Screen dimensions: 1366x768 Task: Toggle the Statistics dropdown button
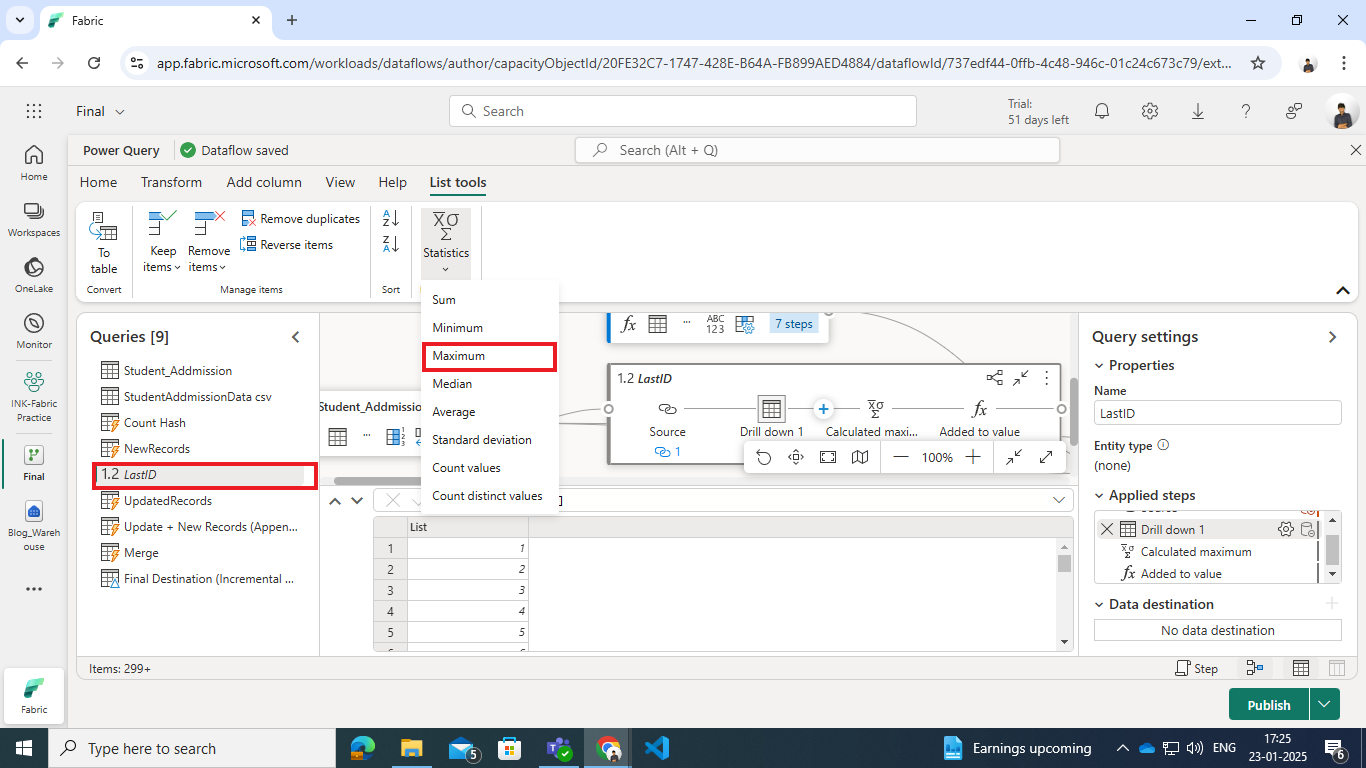[446, 243]
